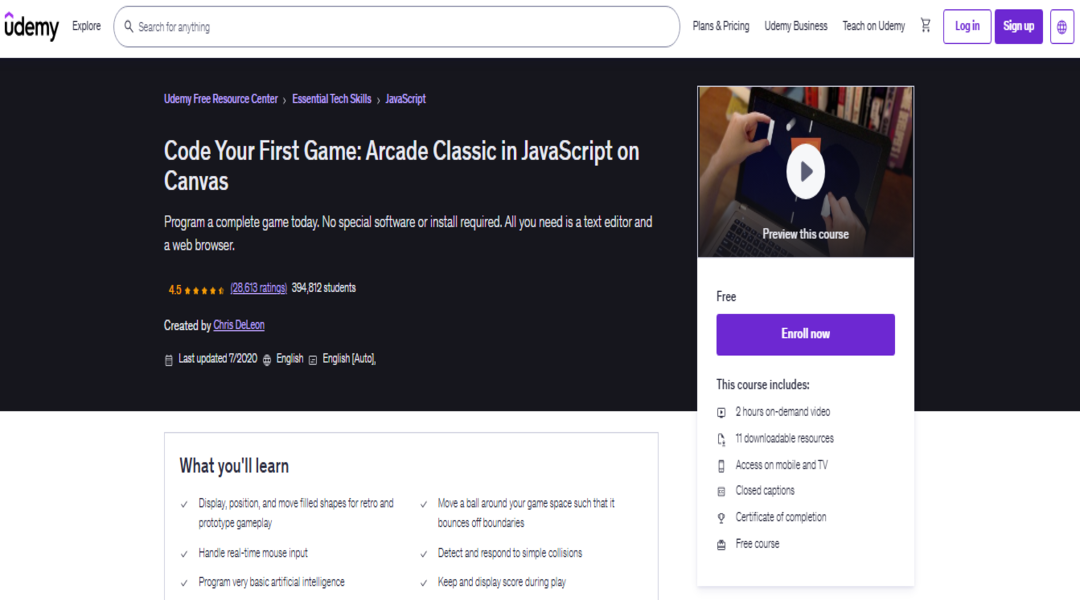Open the 28,613 ratings link
Screen dimensions: 1080x600
pos(258,288)
